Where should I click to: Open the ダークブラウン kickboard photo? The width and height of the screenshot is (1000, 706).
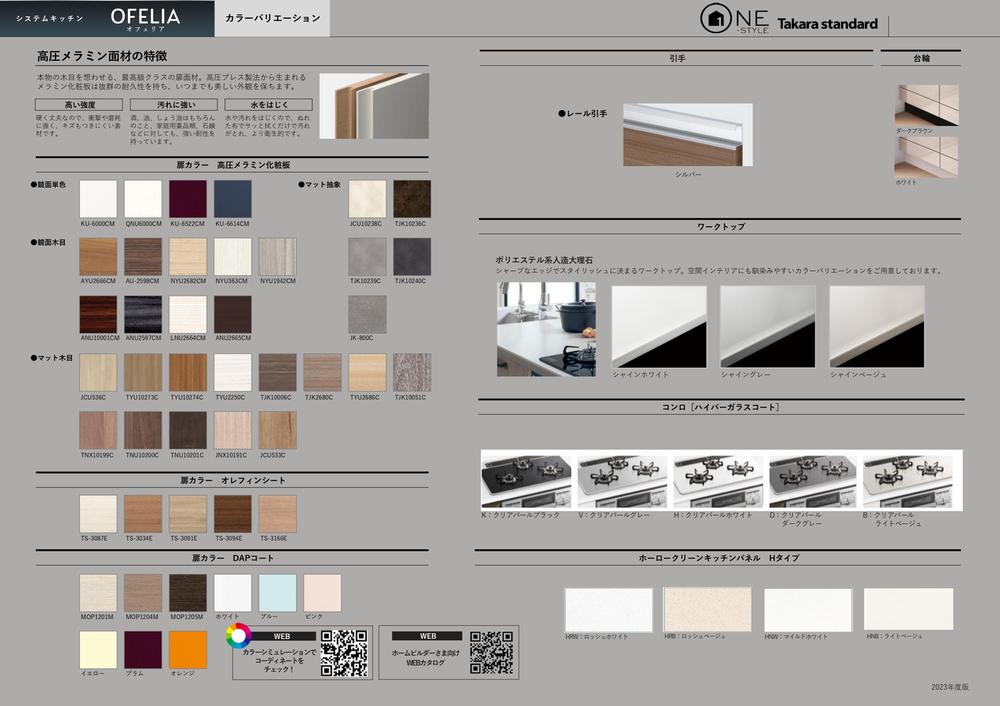(x=927, y=105)
